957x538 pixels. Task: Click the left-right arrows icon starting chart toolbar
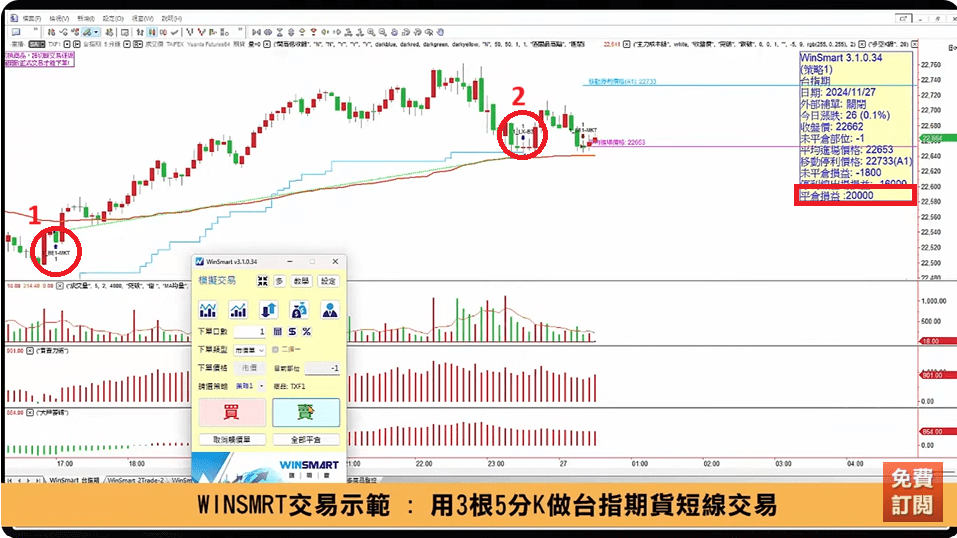256,32
